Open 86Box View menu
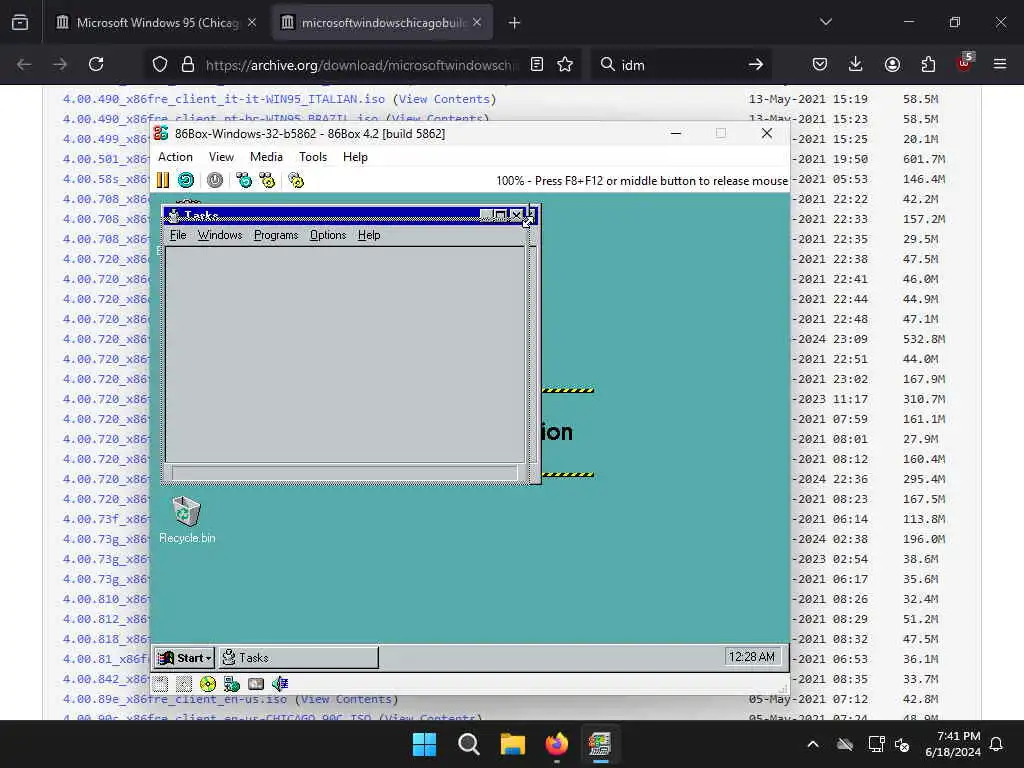The width and height of the screenshot is (1024, 768). click(221, 157)
